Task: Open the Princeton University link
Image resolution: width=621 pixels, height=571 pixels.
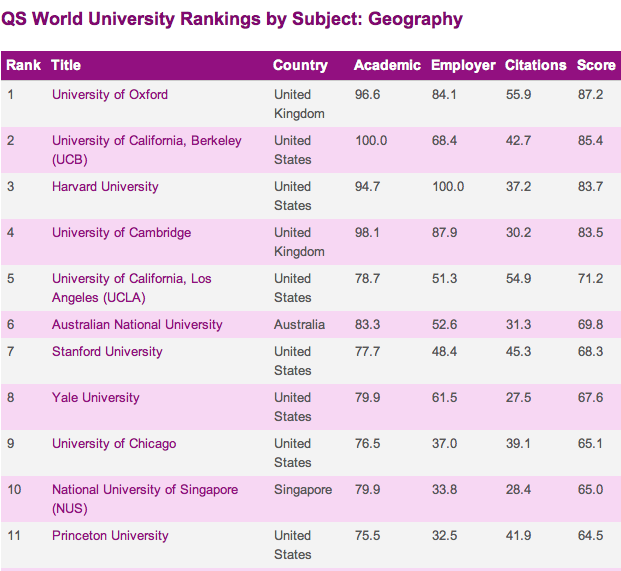Action: (110, 535)
